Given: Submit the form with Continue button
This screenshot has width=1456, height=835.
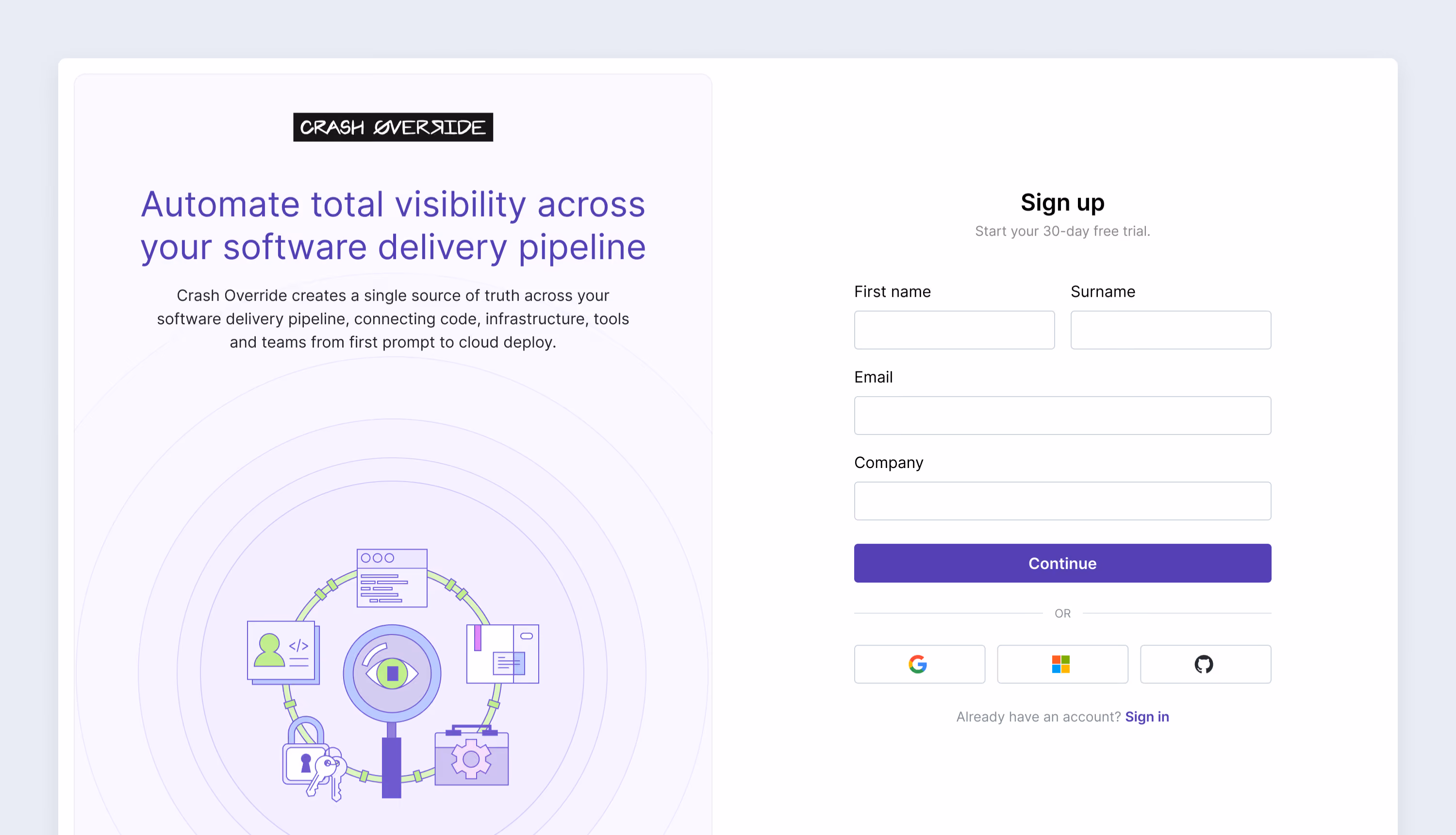Looking at the screenshot, I should 1062,563.
